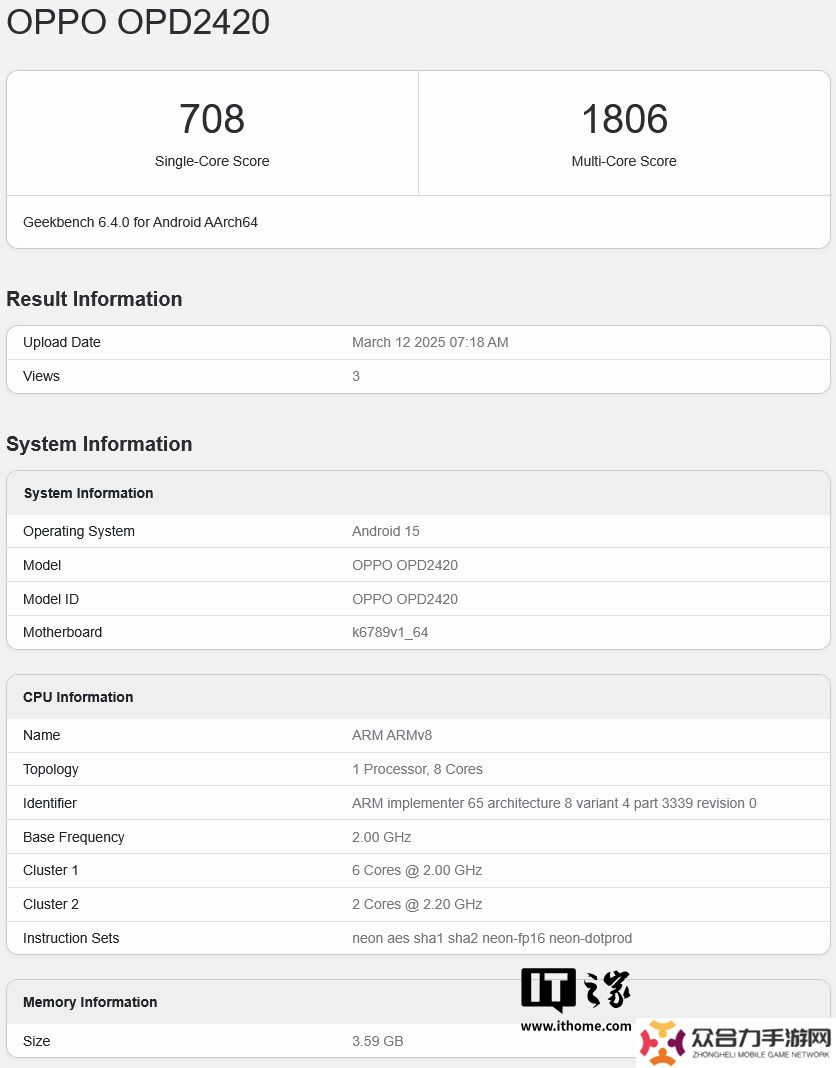
Task: Click the OPPO OPD2420 value in Model row
Action: pos(405,565)
